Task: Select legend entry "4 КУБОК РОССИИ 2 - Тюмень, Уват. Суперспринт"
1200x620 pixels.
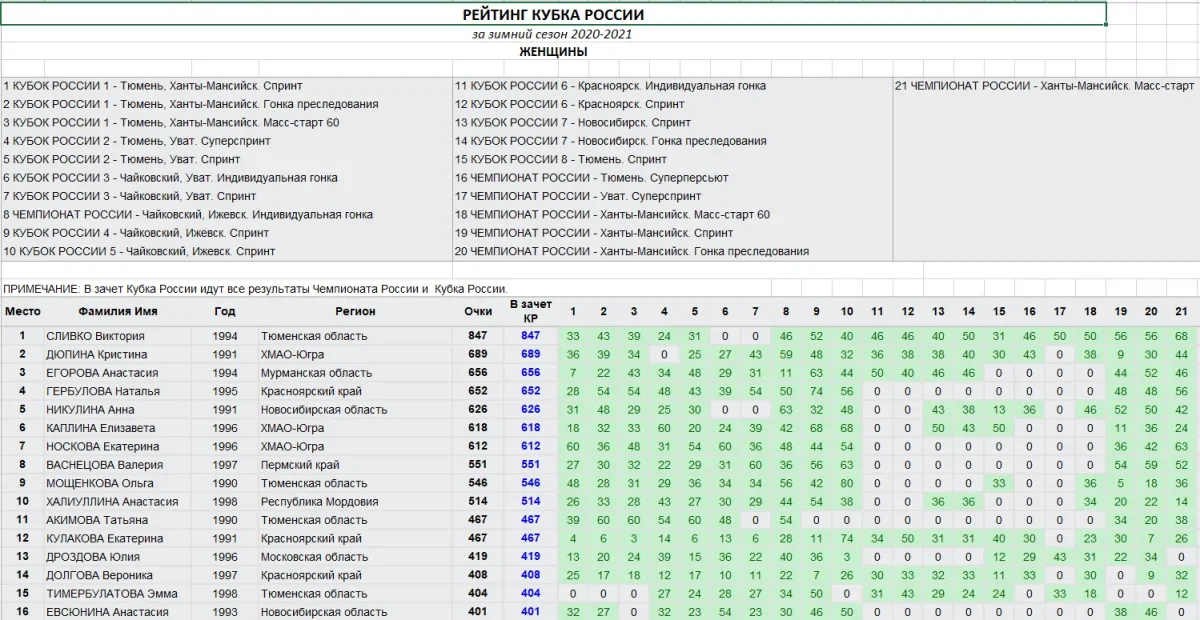Action: [137, 141]
